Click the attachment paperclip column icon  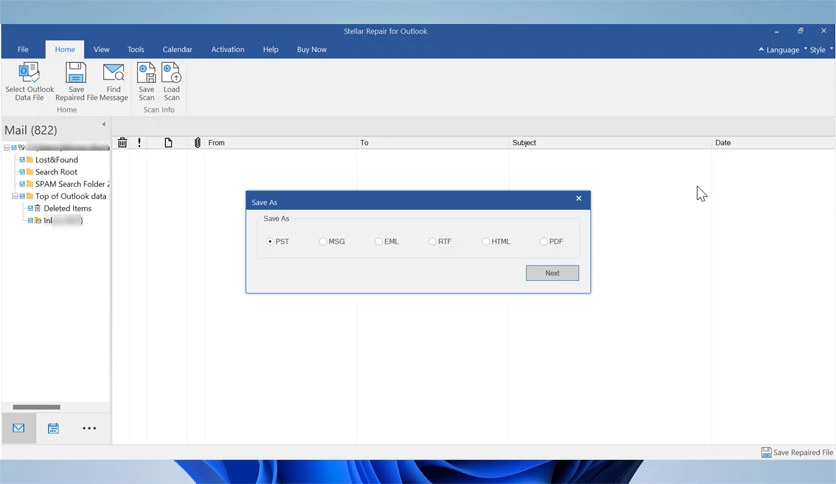pyautogui.click(x=197, y=142)
